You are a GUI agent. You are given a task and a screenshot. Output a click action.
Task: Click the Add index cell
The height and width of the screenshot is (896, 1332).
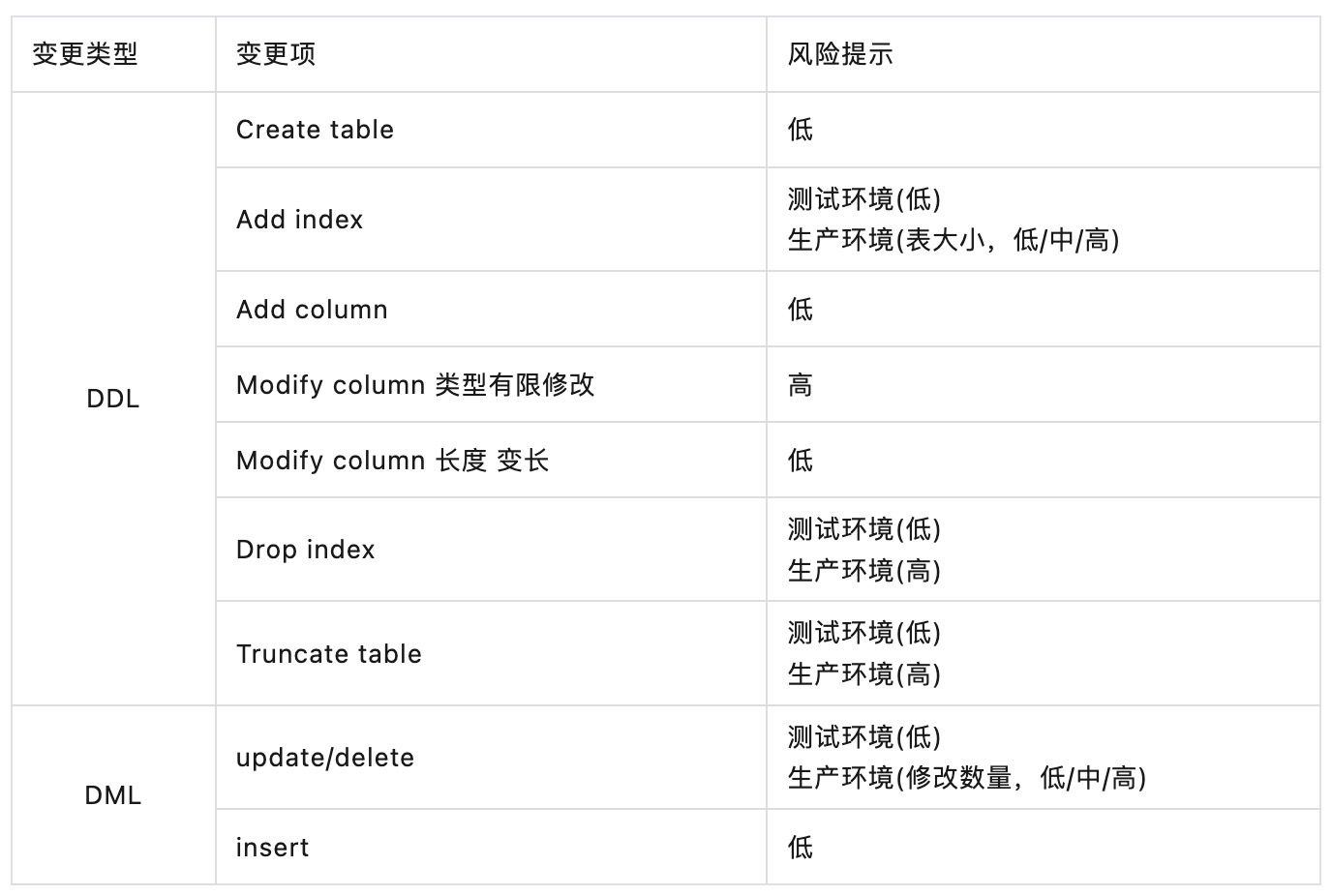pos(299,220)
